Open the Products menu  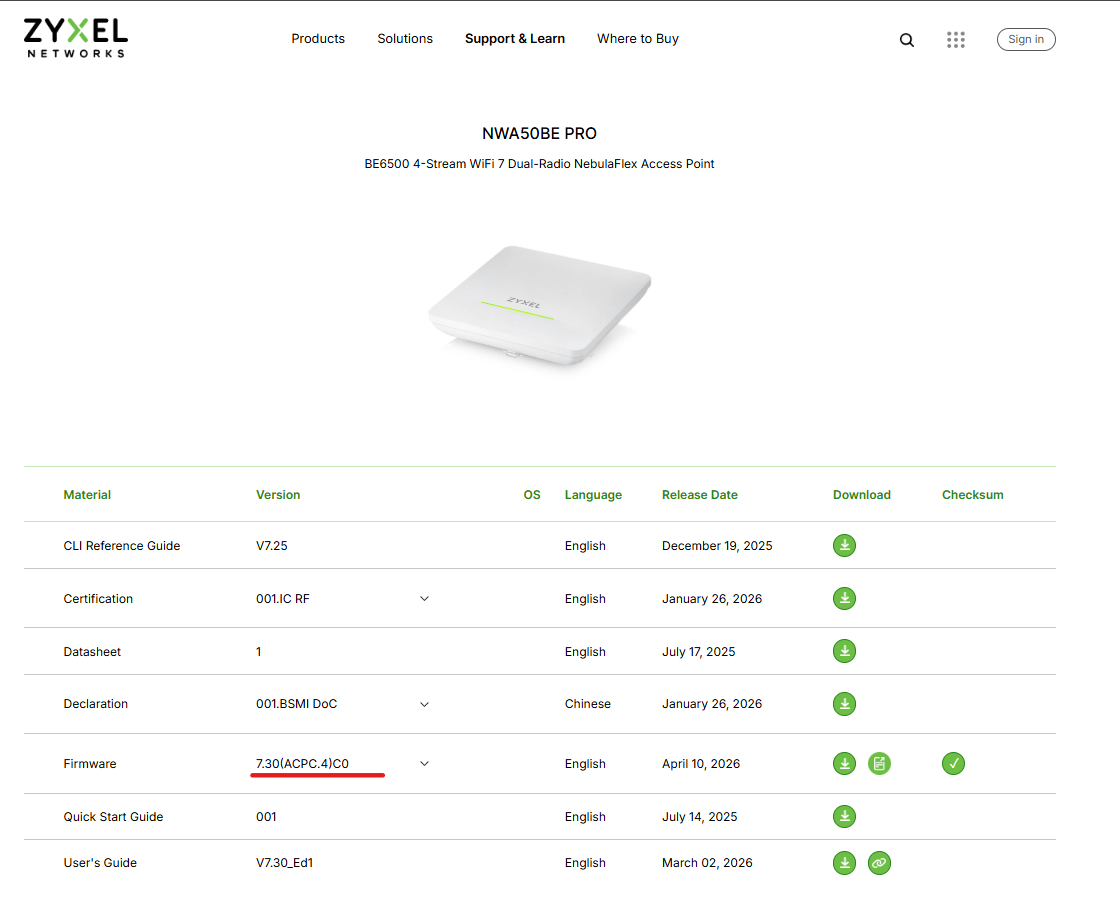point(318,39)
